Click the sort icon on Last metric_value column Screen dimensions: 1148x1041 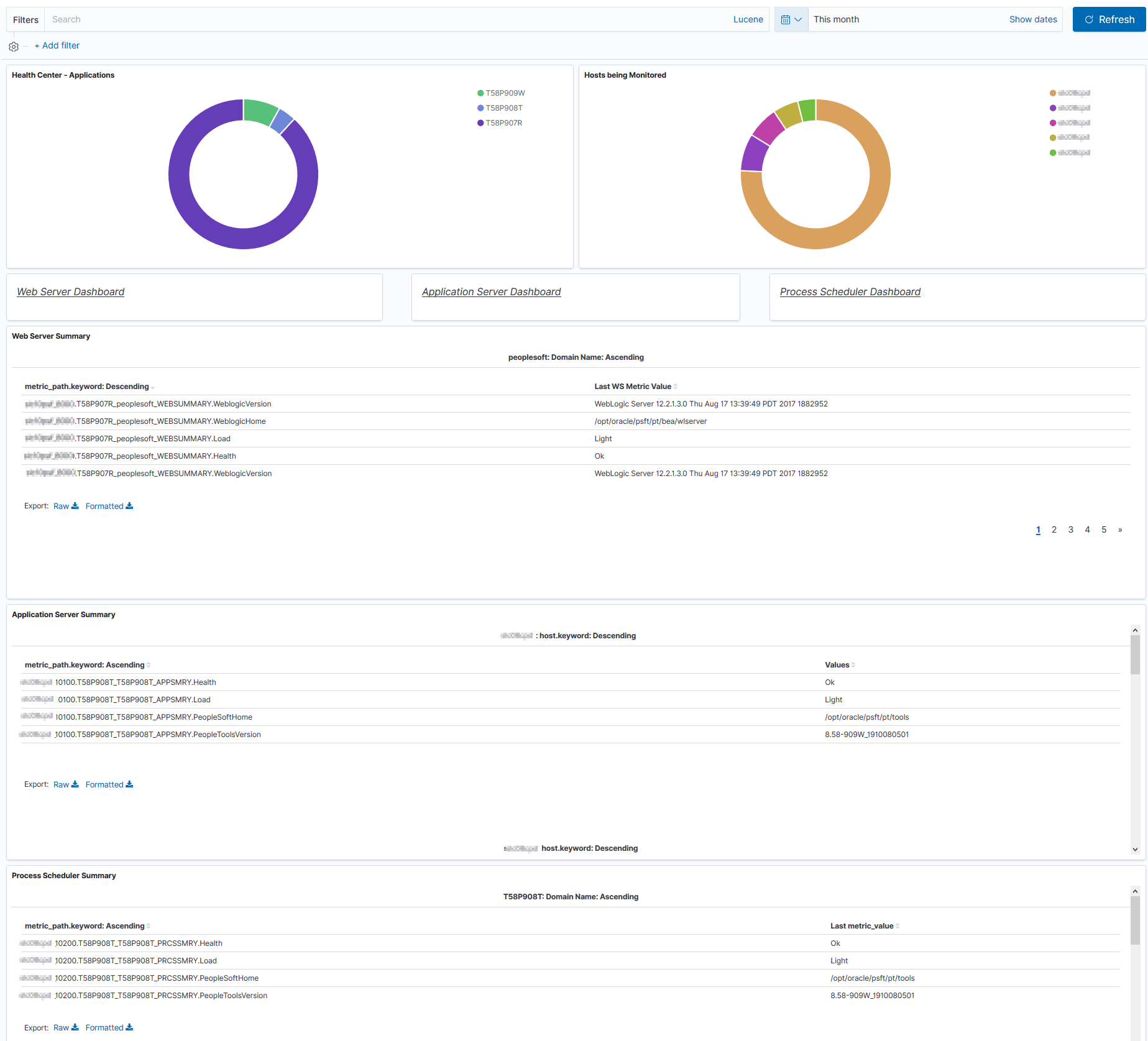[x=899, y=925]
